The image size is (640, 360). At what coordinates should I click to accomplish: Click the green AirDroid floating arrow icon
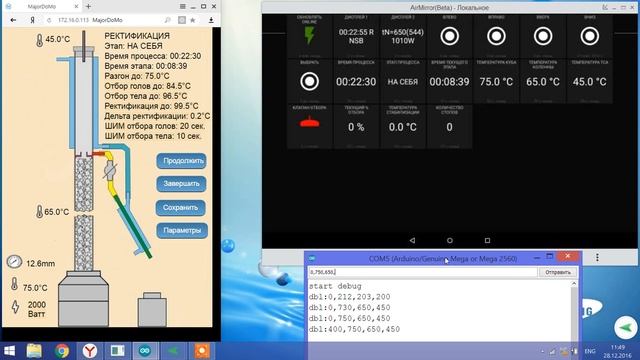pyautogui.click(x=626, y=327)
